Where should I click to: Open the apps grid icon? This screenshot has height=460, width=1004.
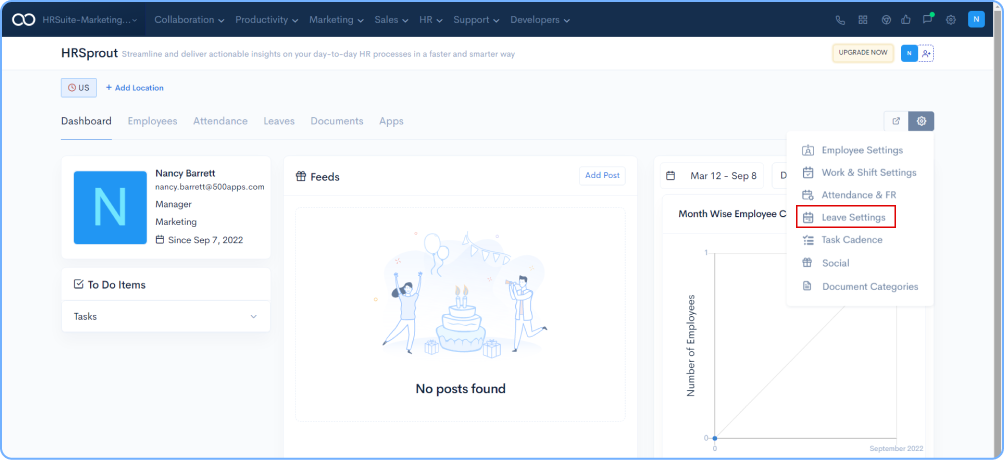click(x=863, y=20)
